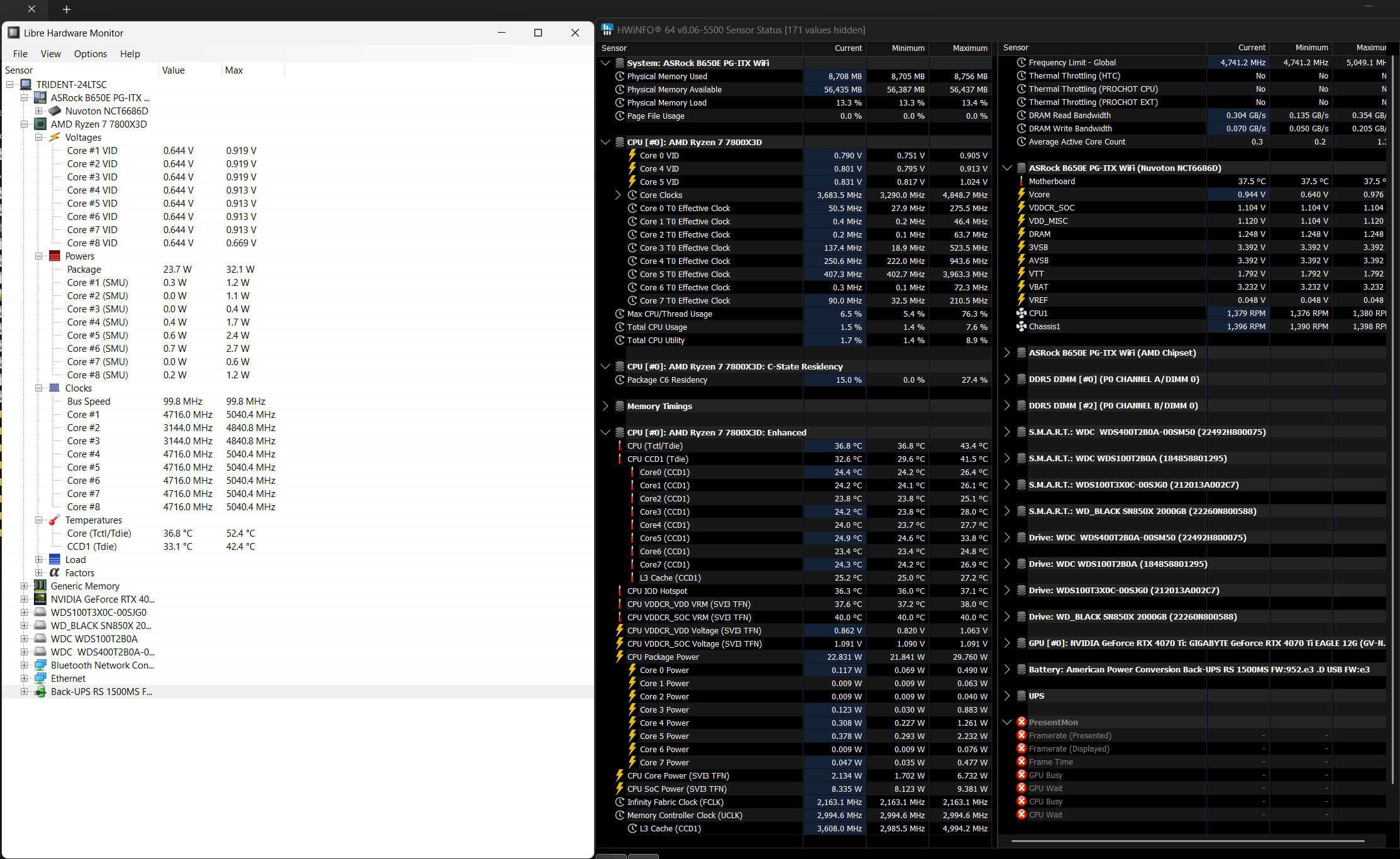This screenshot has width=1400, height=859.
Task: Expand the UPS section in HWiNFO
Action: [x=1007, y=696]
